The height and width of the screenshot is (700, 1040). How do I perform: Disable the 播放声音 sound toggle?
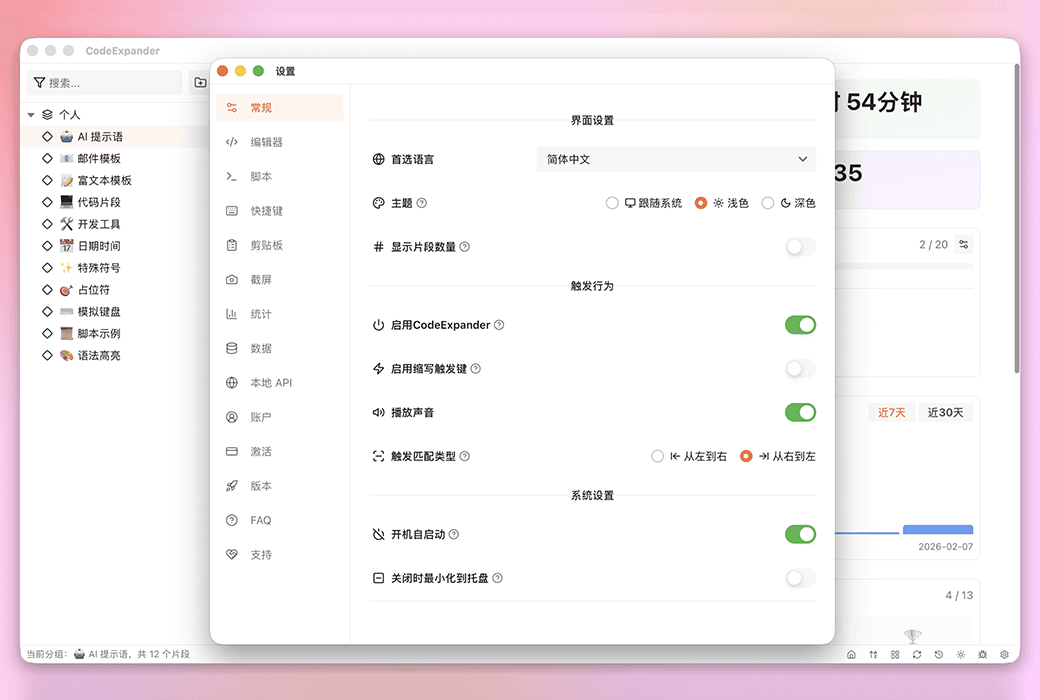coord(800,412)
